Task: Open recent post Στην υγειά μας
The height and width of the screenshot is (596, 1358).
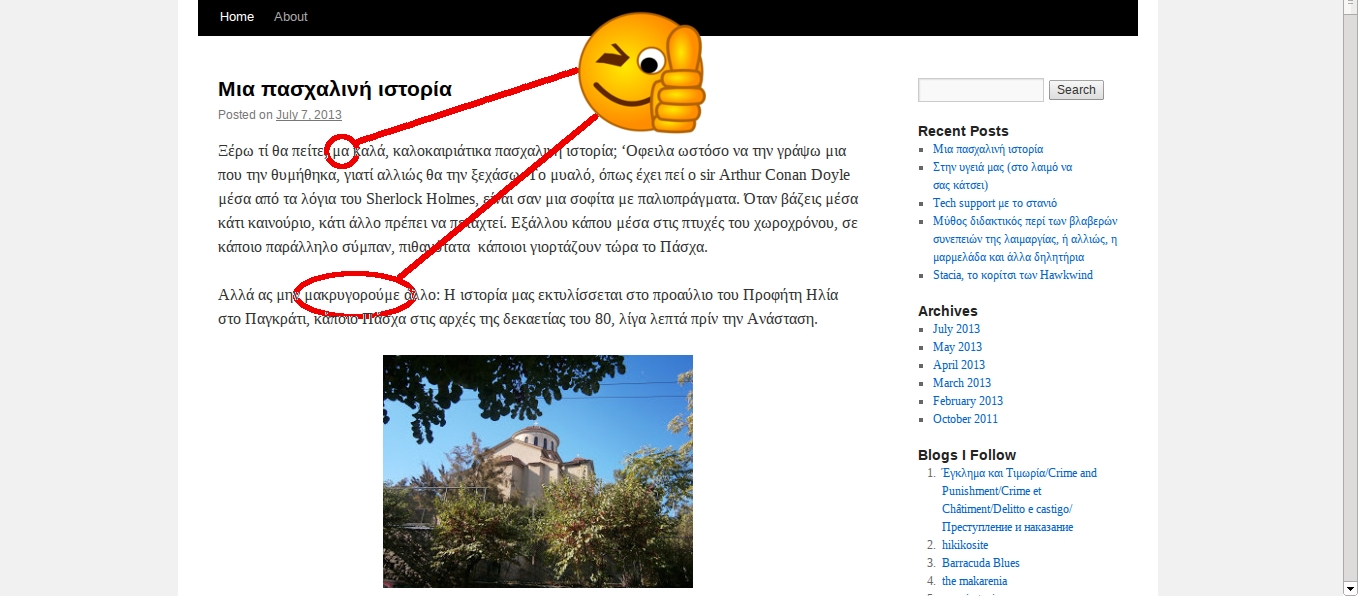Action: coord(1002,167)
